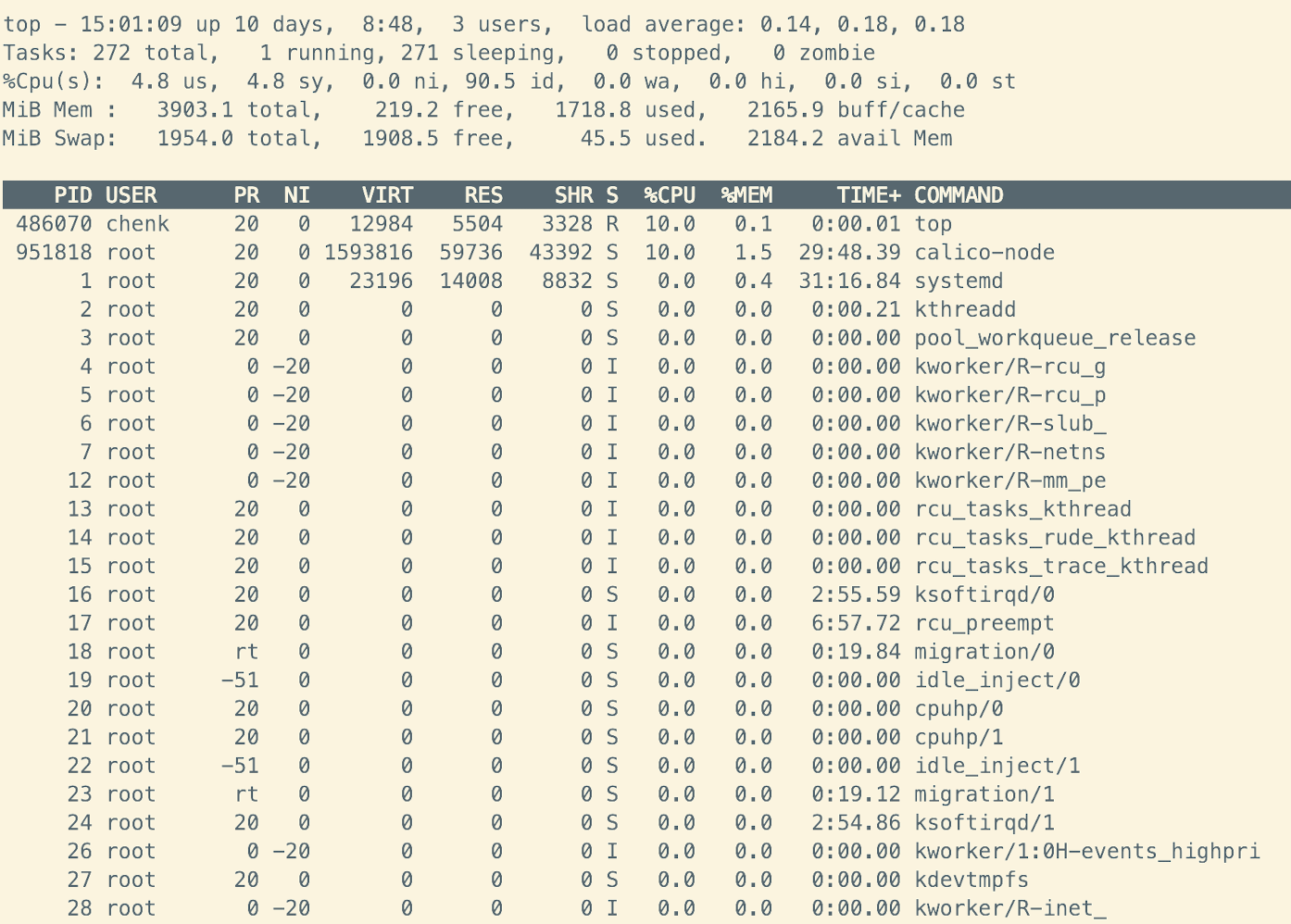Image resolution: width=1291 pixels, height=924 pixels.
Task: Select the pool_workqueue_release command
Action: coord(1055,339)
